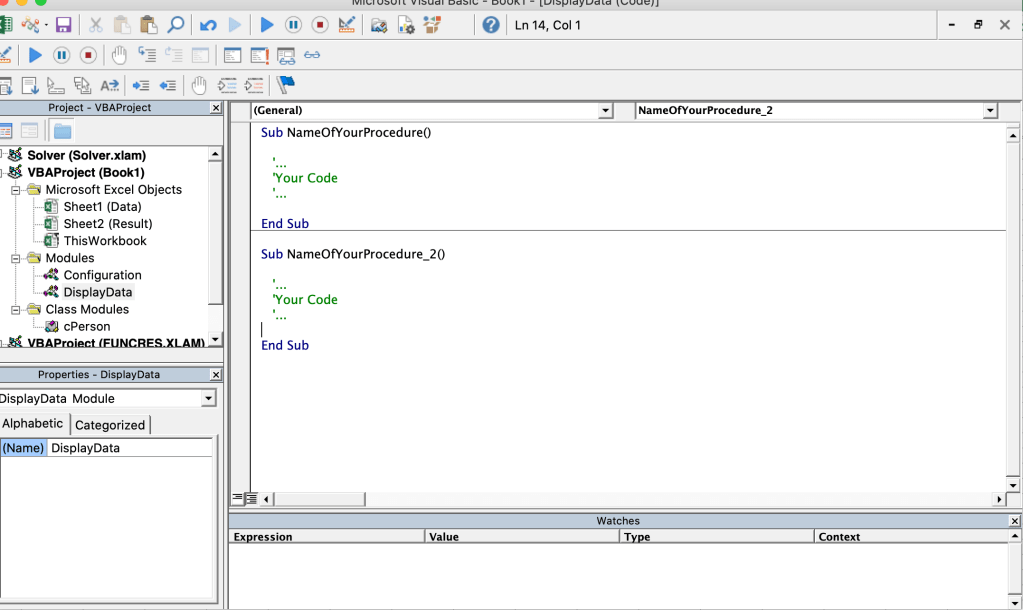This screenshot has width=1023, height=610.
Task: Toggle Design Mode in the top toolbar
Action: pos(346,25)
